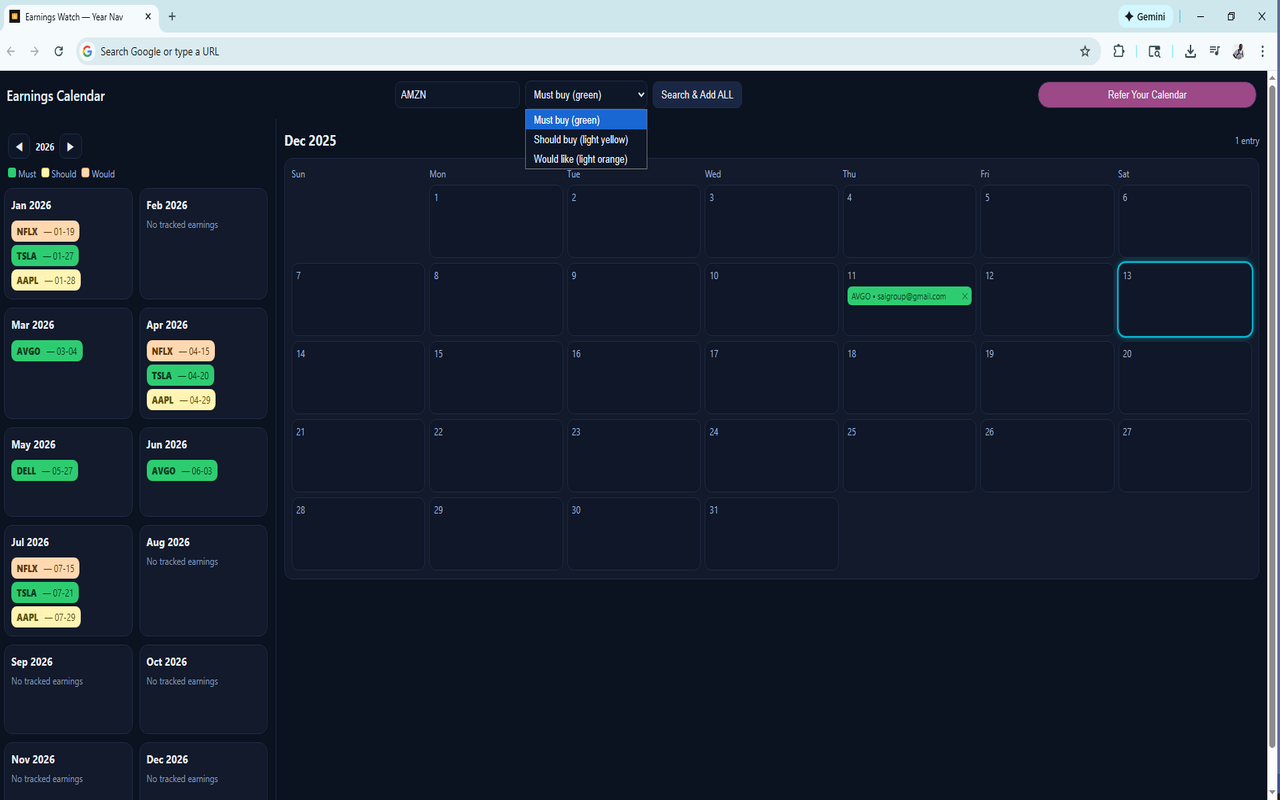1280x800 pixels.
Task: Select Would like (light orange) option
Action: click(x=582, y=159)
